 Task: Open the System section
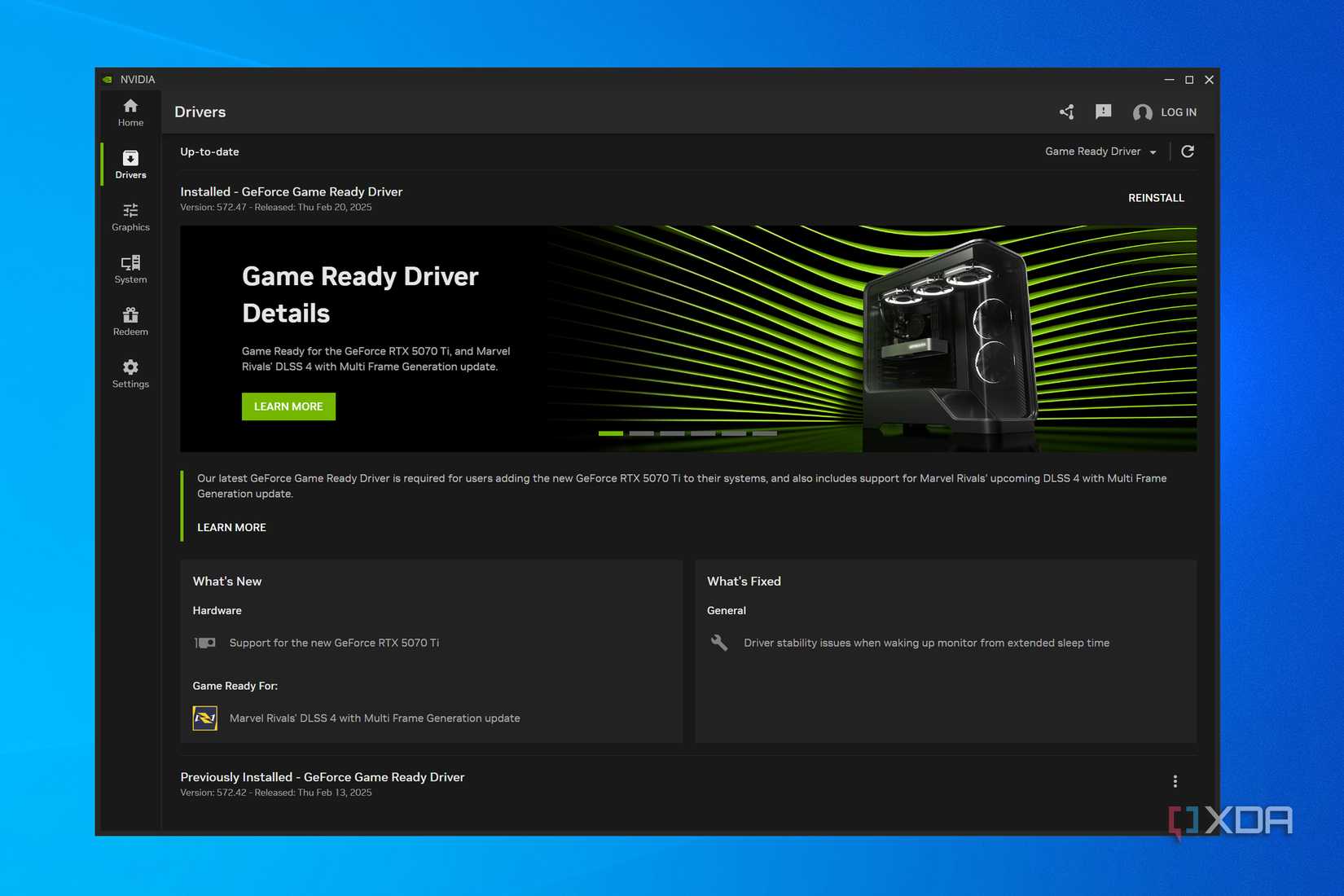click(x=130, y=269)
